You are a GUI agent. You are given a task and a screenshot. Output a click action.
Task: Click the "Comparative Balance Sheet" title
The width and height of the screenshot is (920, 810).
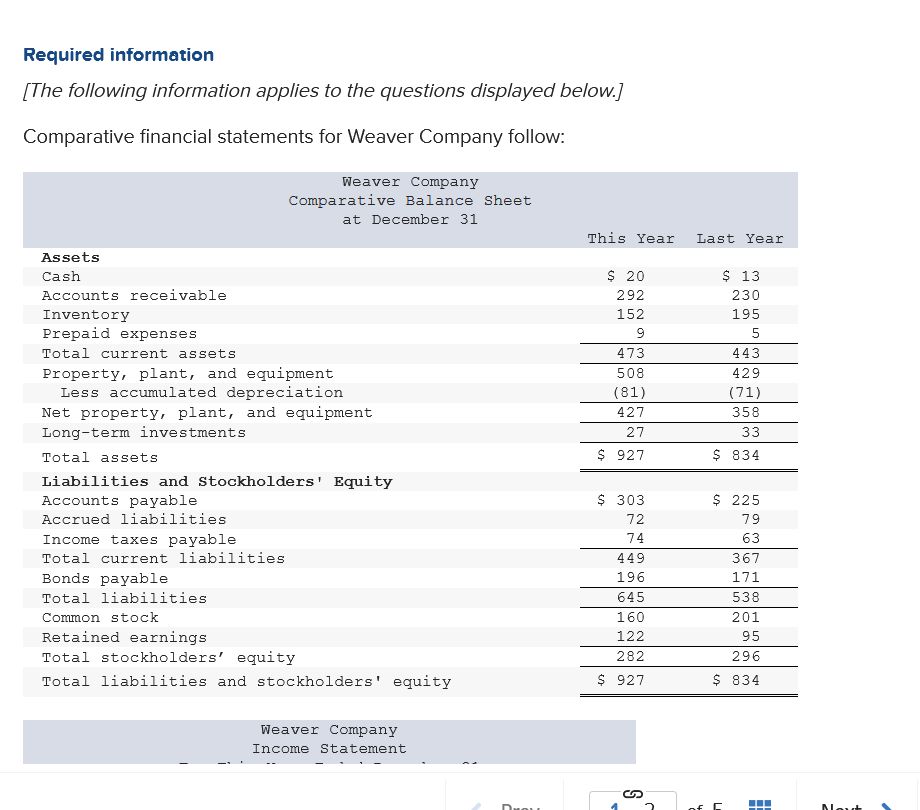coord(410,201)
